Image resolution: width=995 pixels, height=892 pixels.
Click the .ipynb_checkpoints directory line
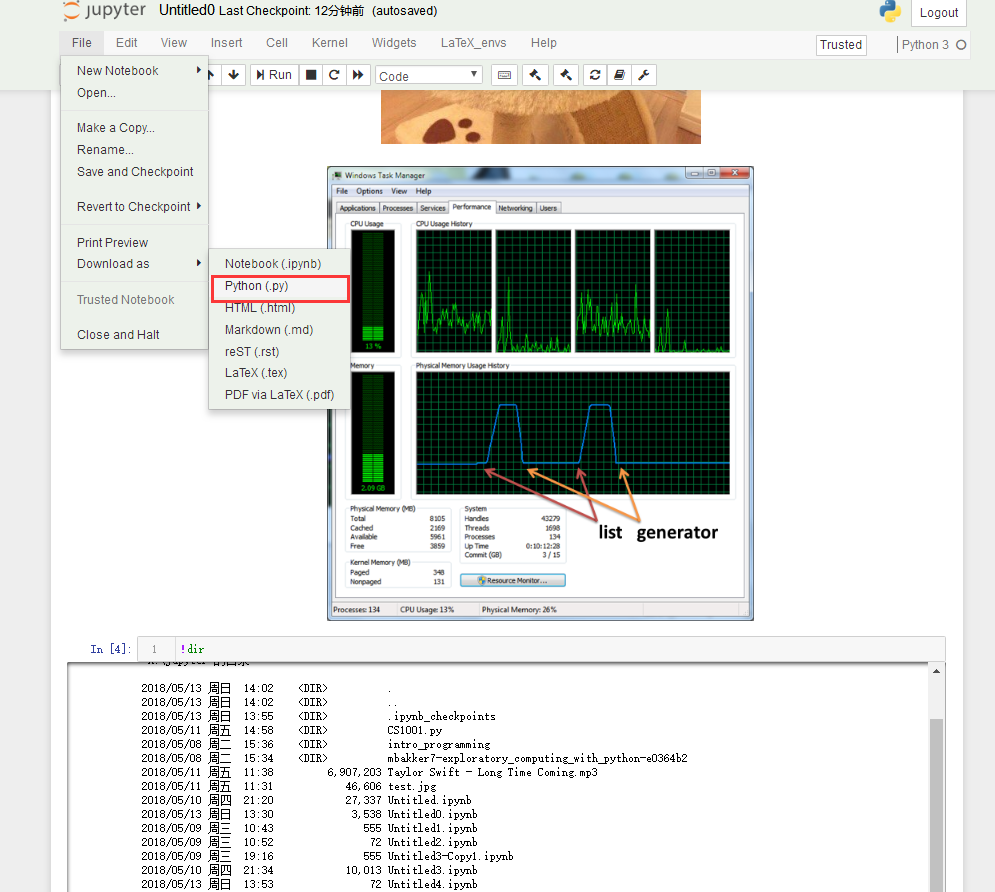point(319,716)
